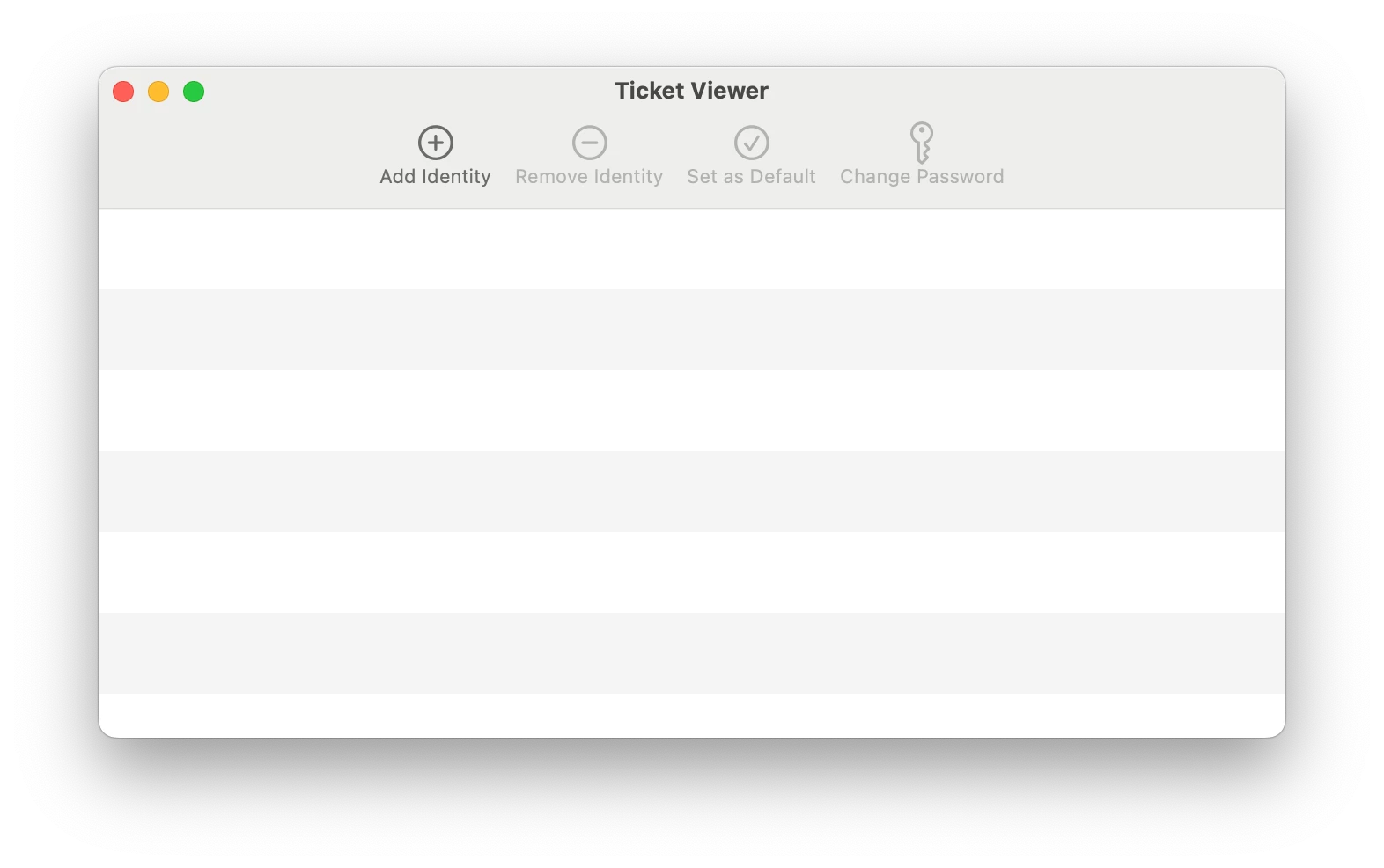The height and width of the screenshot is (868, 1384).
Task: Select the fifth empty row of identity list
Action: coord(692,572)
